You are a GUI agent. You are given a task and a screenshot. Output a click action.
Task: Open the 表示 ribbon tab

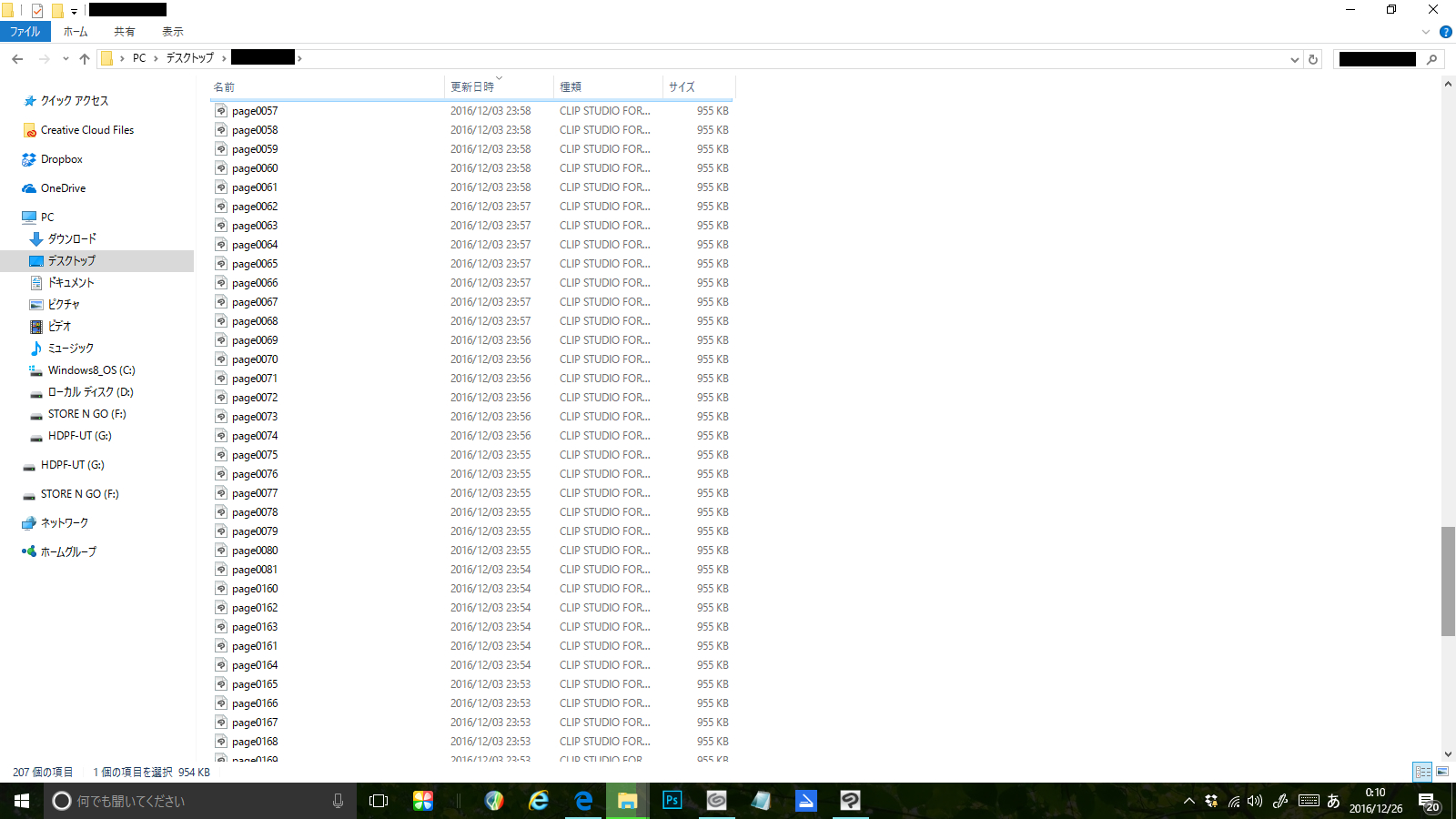click(173, 32)
